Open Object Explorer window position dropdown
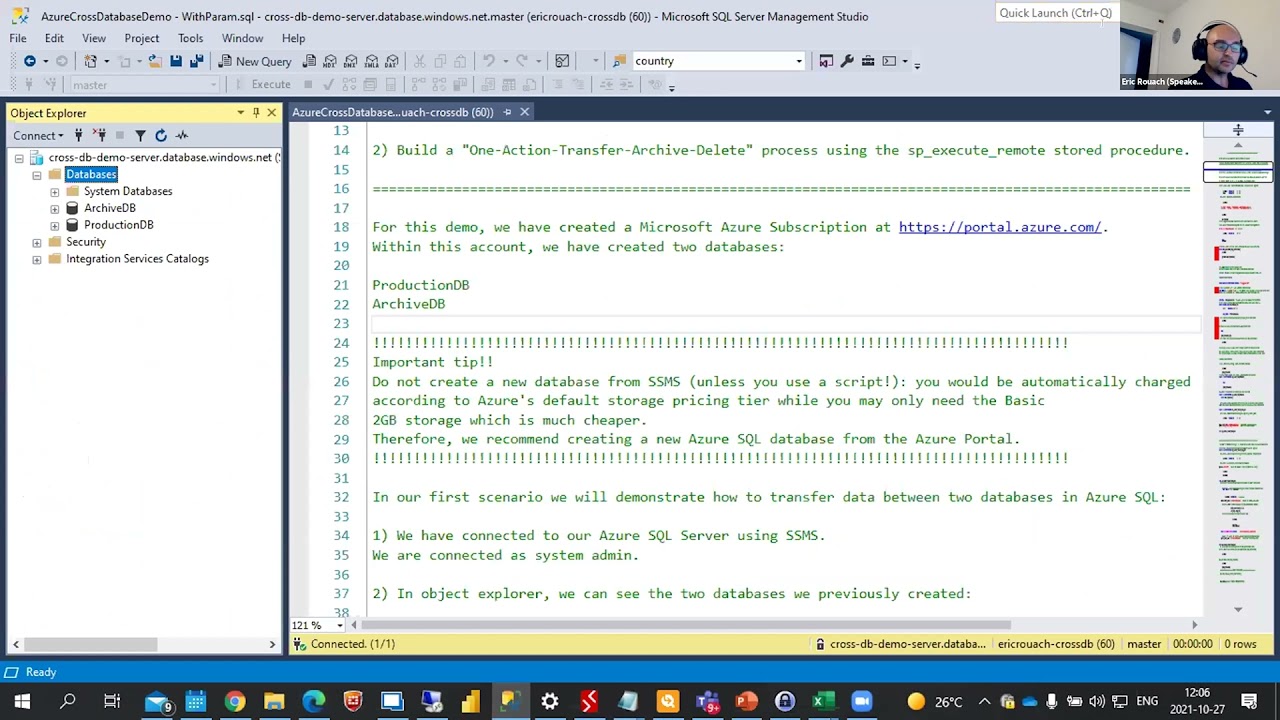Viewport: 1280px width, 720px height. (x=240, y=113)
